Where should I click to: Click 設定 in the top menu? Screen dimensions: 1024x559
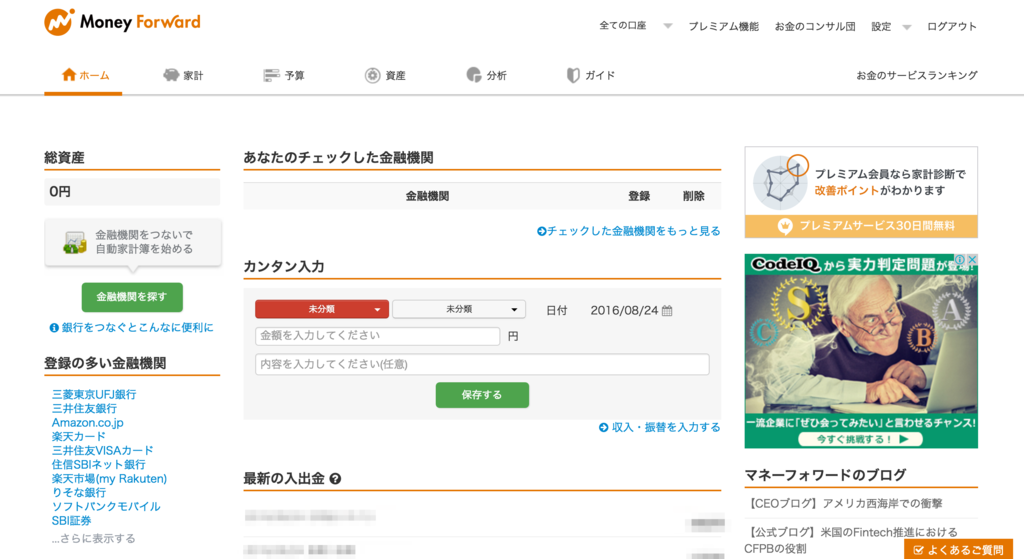click(x=881, y=26)
